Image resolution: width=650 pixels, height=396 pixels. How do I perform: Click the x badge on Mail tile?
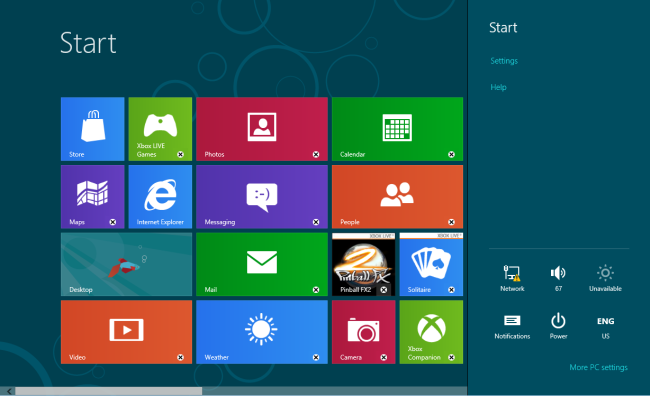tap(316, 289)
